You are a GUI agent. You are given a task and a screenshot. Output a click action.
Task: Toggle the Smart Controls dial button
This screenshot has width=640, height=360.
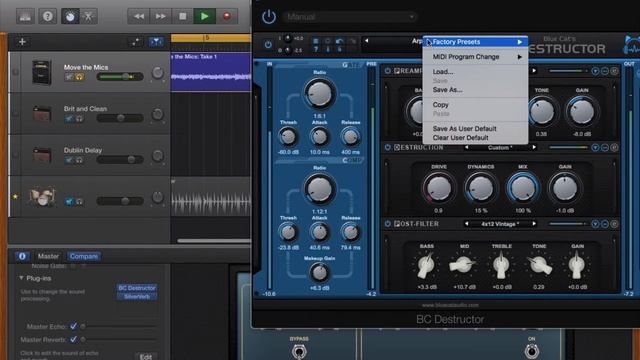coord(70,16)
